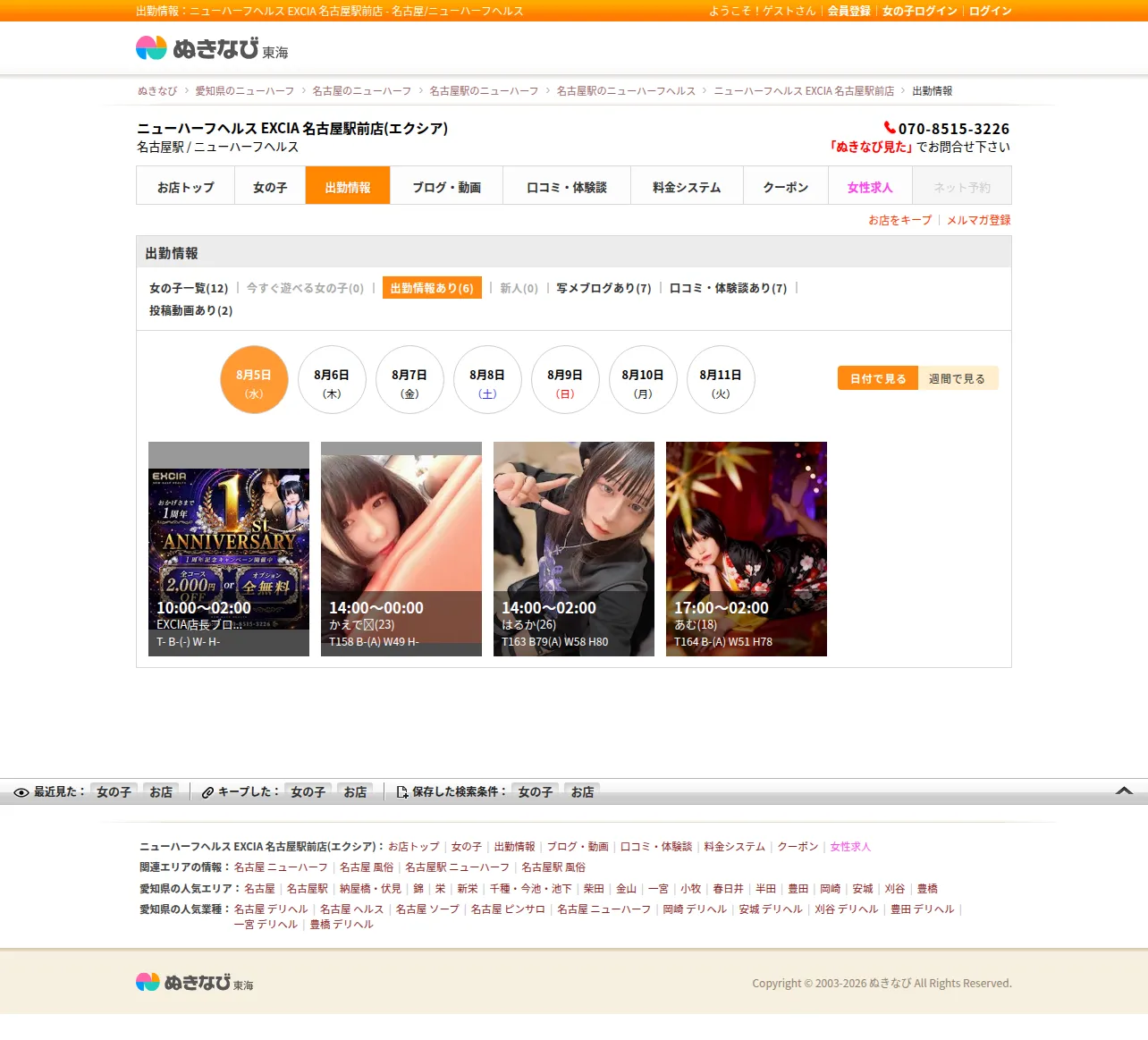Open the はるか (26) profile card
Image resolution: width=1148 pixels, height=1040 pixels.
pos(574,549)
